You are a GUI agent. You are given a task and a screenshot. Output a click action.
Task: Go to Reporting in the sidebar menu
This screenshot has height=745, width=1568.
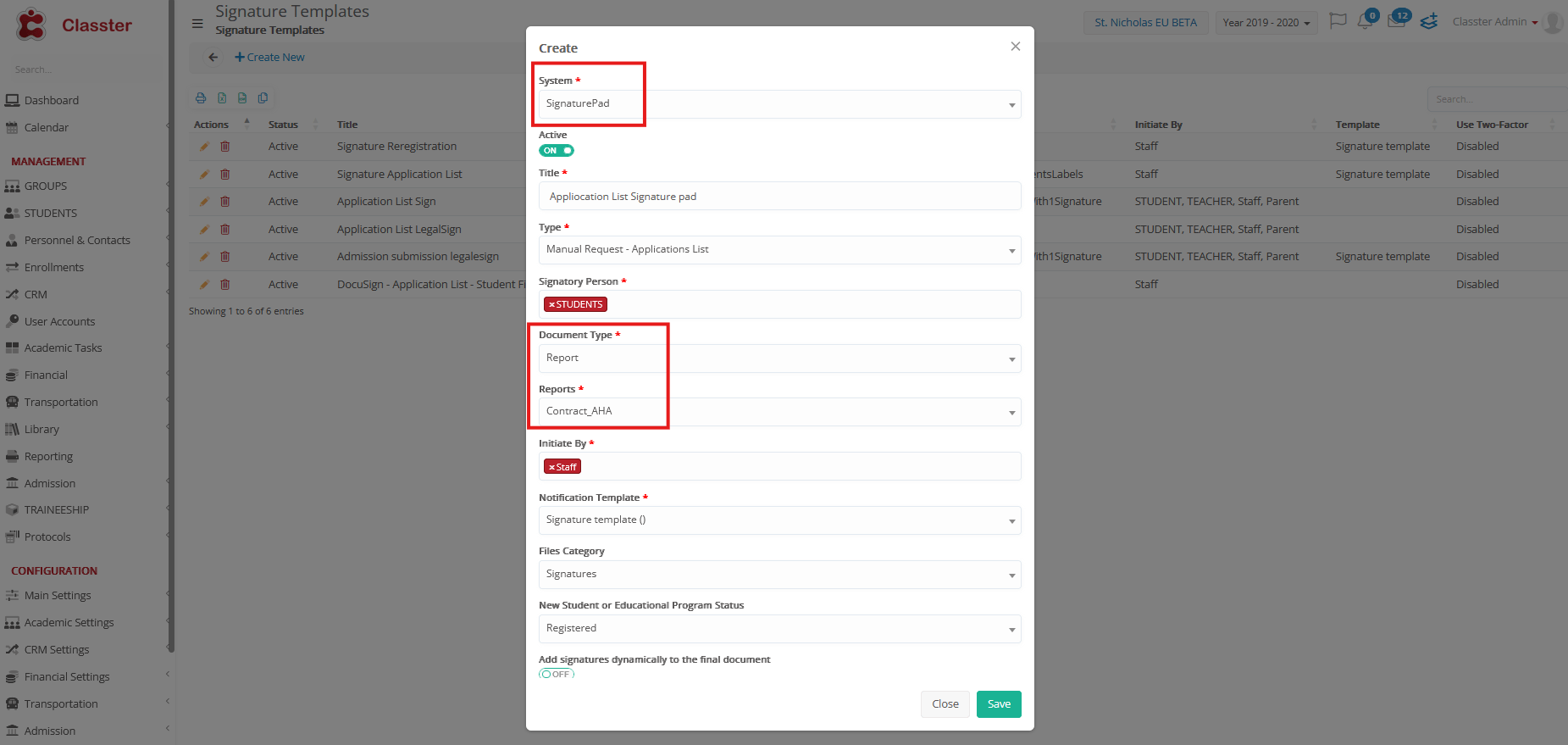coord(48,456)
